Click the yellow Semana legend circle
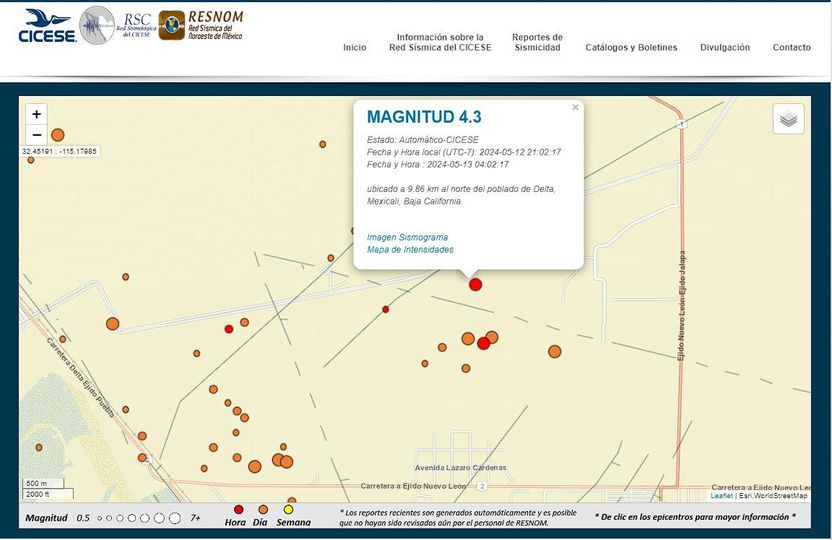The width and height of the screenshot is (832, 540). (289, 509)
